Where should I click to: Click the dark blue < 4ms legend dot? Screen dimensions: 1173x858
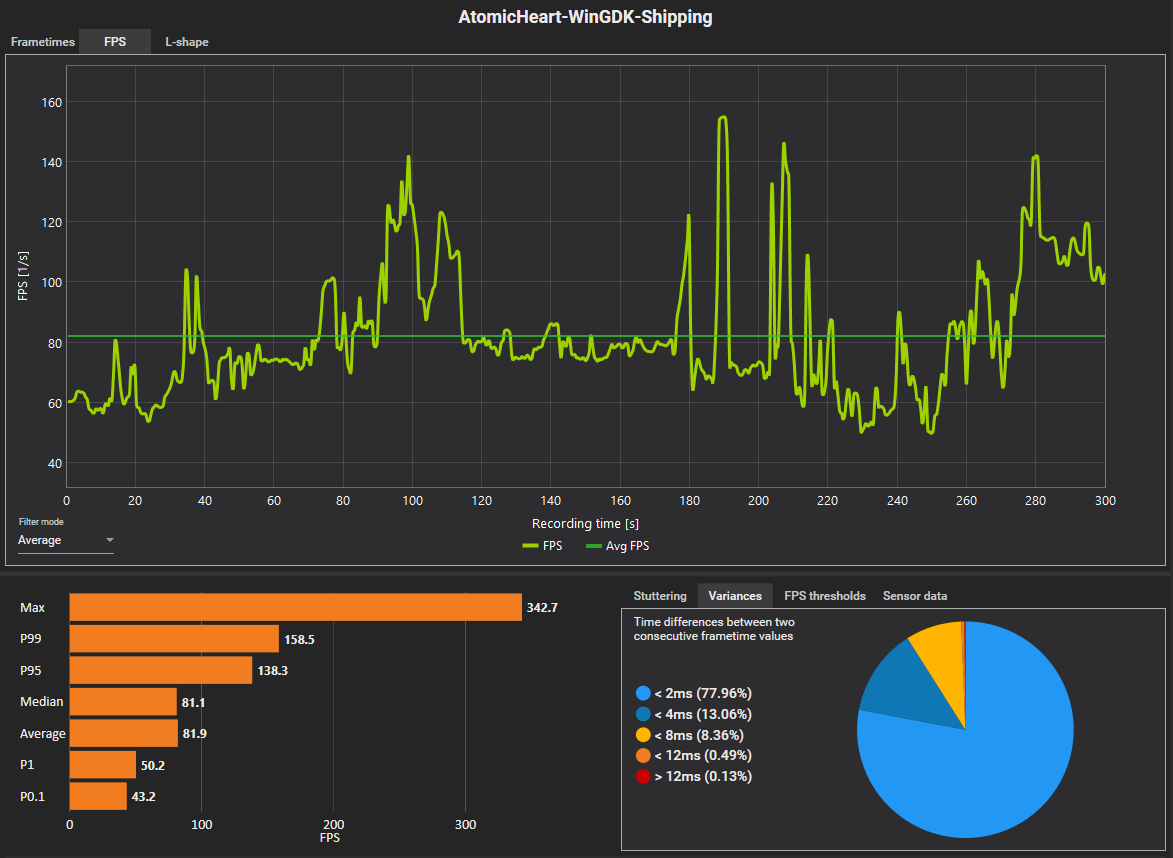[643, 714]
